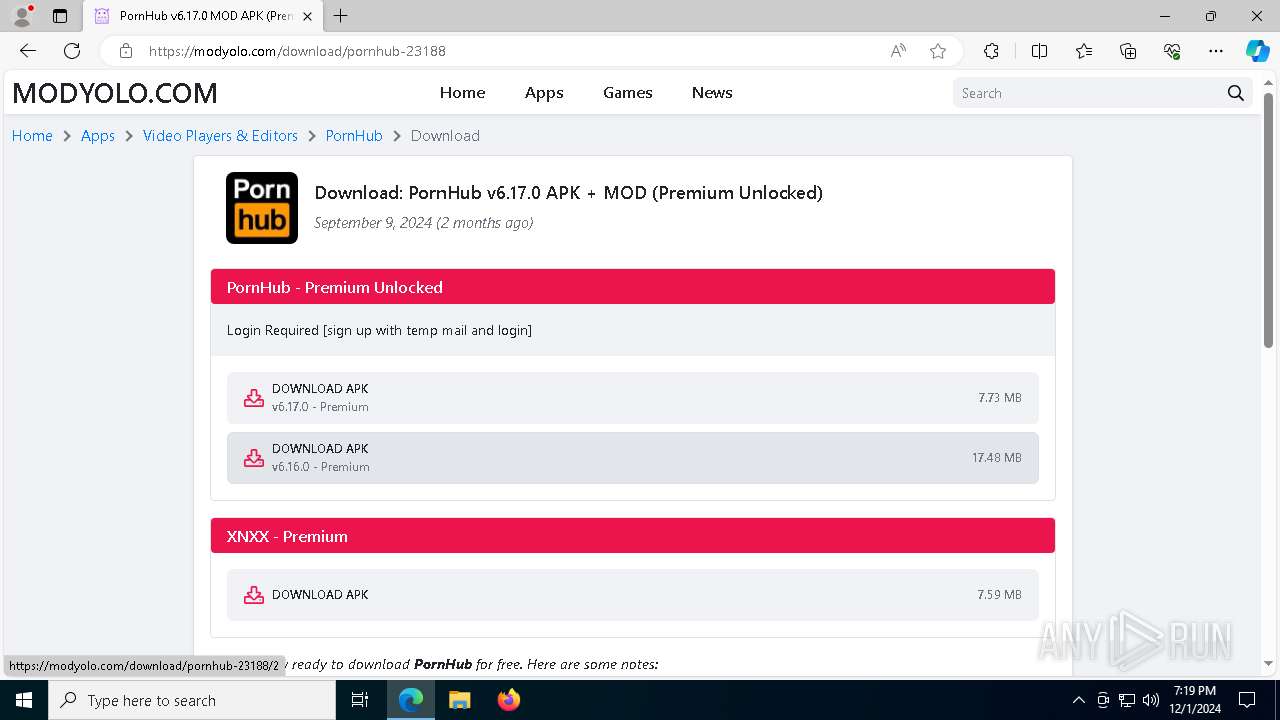The height and width of the screenshot is (720, 1280).
Task: Click download icon for XNXX APK
Action: (x=254, y=595)
